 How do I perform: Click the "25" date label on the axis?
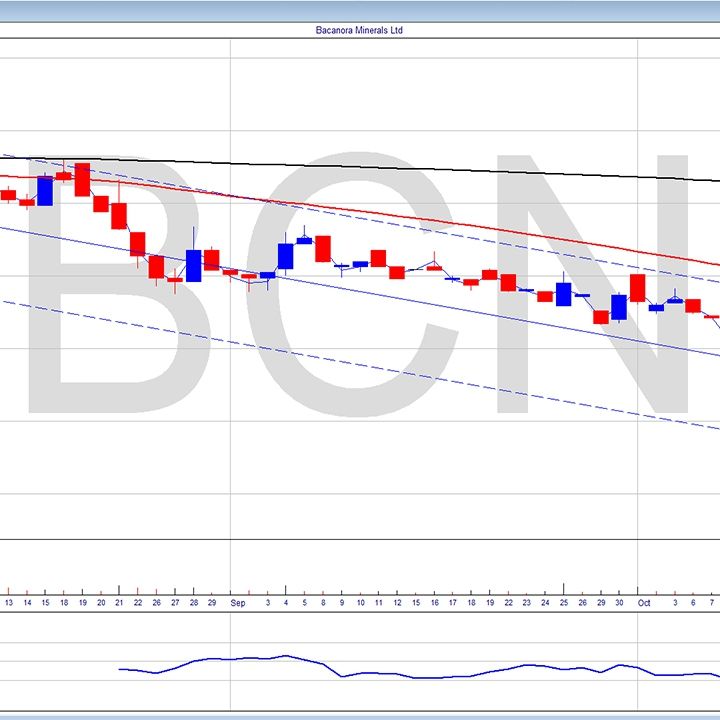[563, 604]
